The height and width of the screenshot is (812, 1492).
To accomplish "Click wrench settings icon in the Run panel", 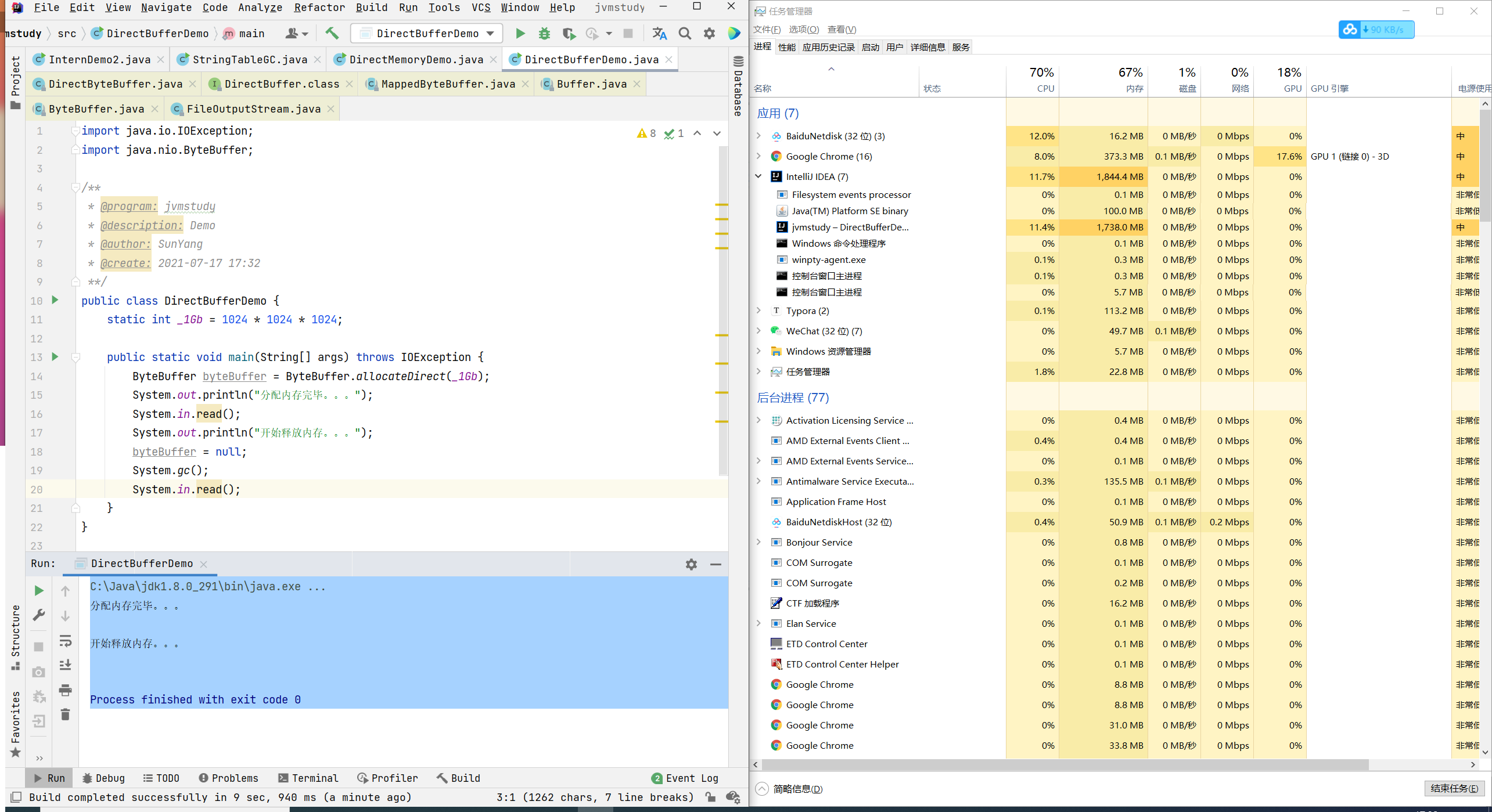I will click(x=39, y=615).
